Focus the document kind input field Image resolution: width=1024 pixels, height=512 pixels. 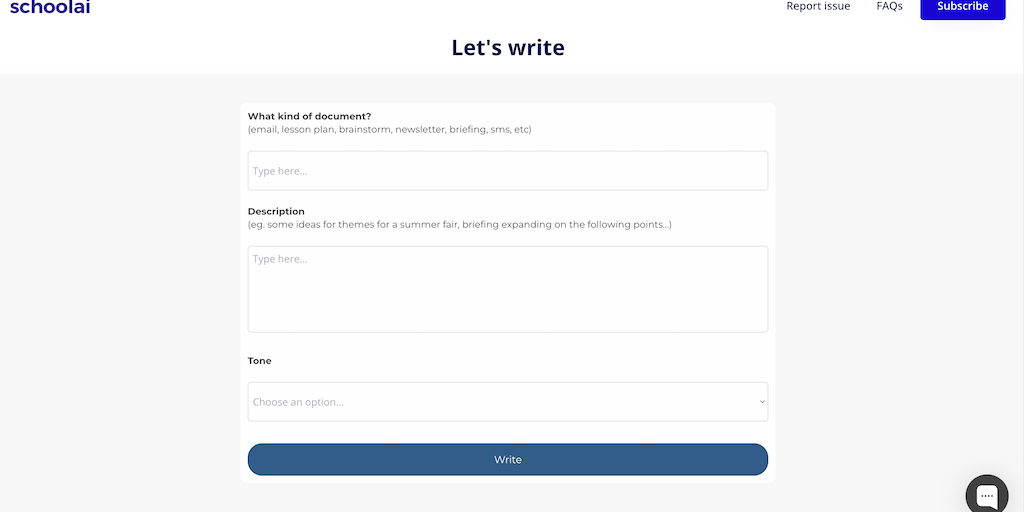coord(507,171)
